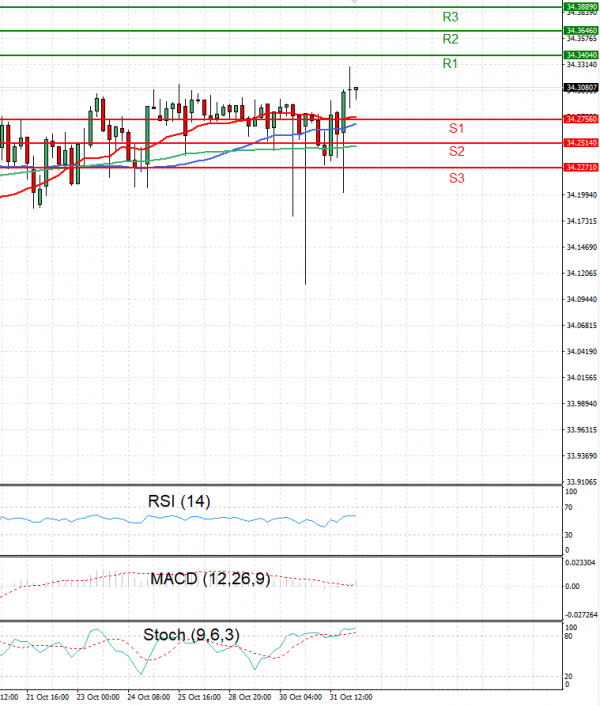Select the 34.38890 green price tag
600x706 pixels.
(581, 7)
